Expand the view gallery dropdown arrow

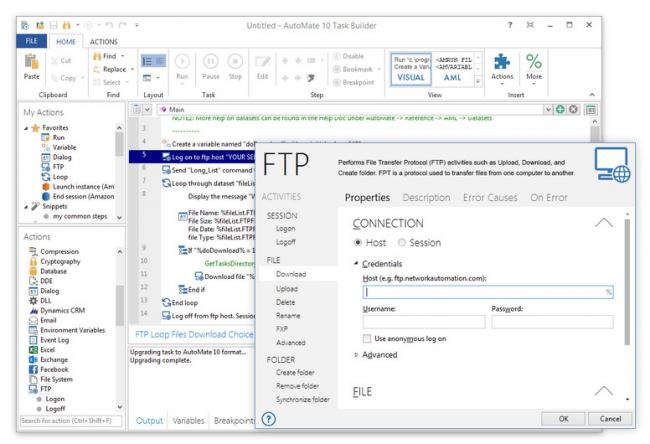tap(478, 82)
